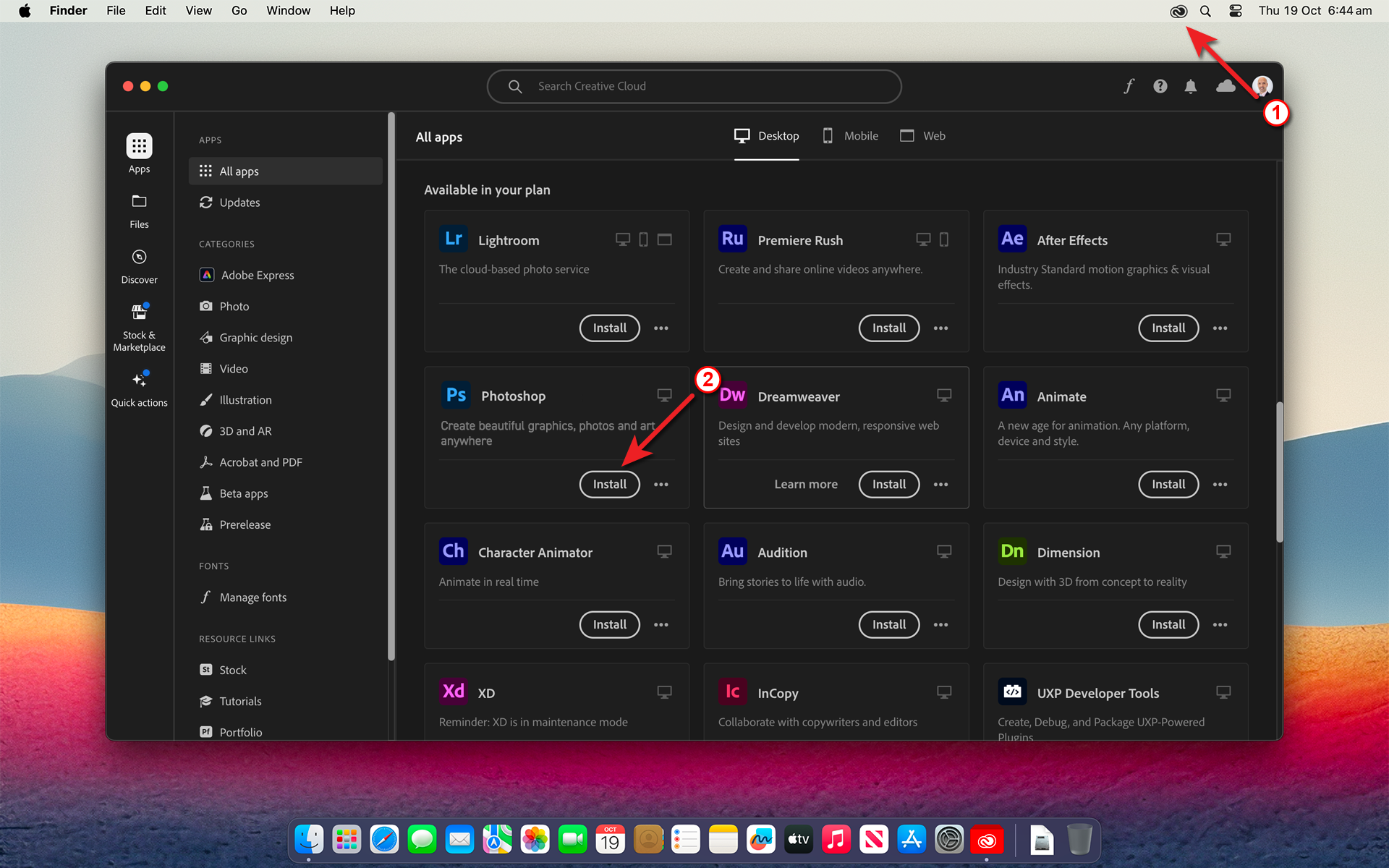This screenshot has height=868, width=1389.
Task: Open the account profile avatar
Action: 1262,86
